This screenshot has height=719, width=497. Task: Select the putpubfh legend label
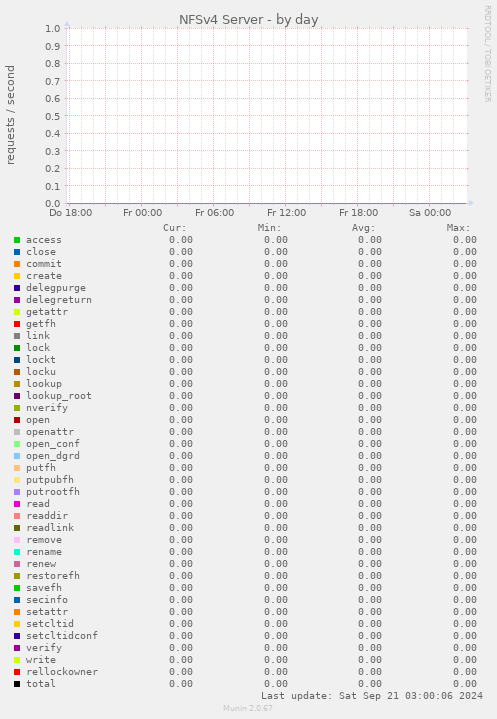(50, 480)
